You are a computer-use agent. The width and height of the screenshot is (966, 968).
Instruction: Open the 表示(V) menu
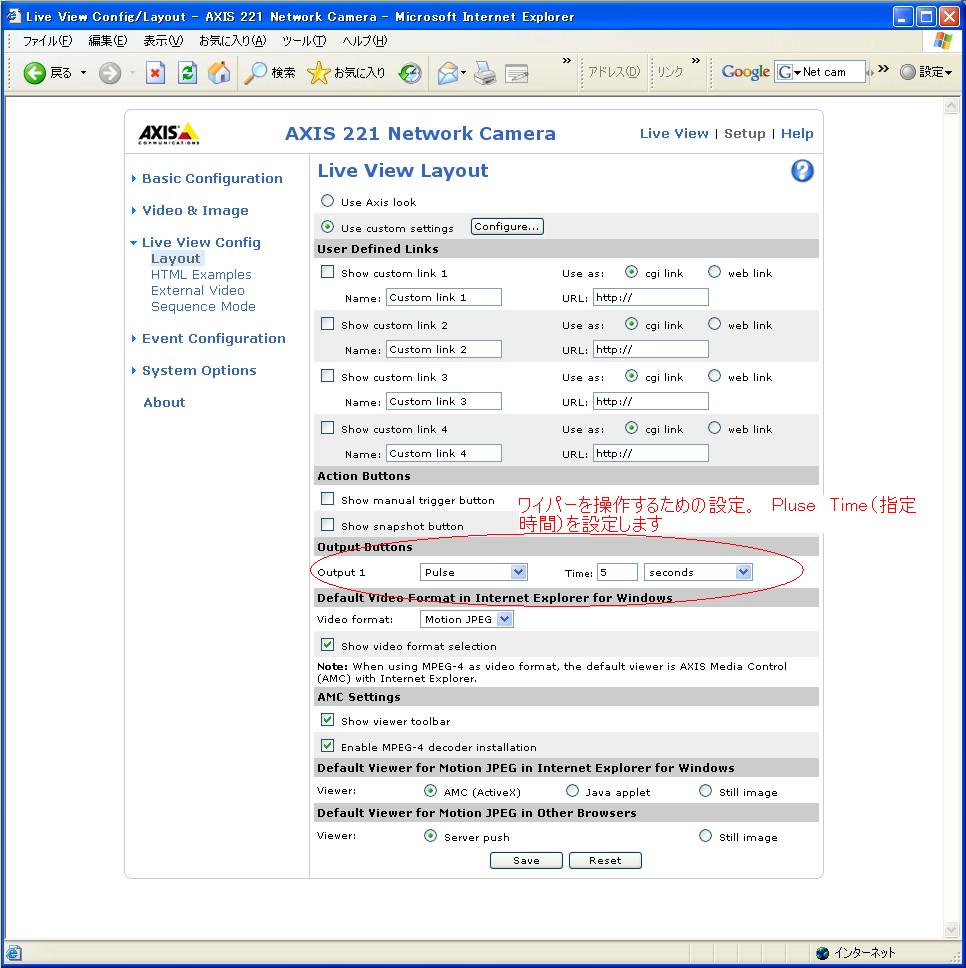163,41
